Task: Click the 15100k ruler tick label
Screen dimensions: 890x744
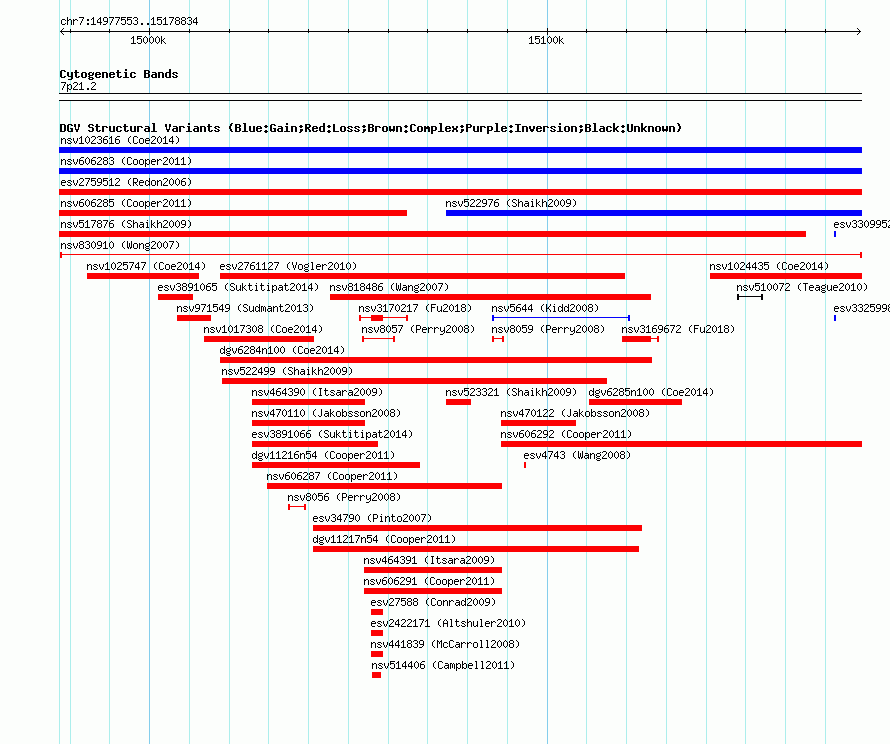Action: click(546, 40)
